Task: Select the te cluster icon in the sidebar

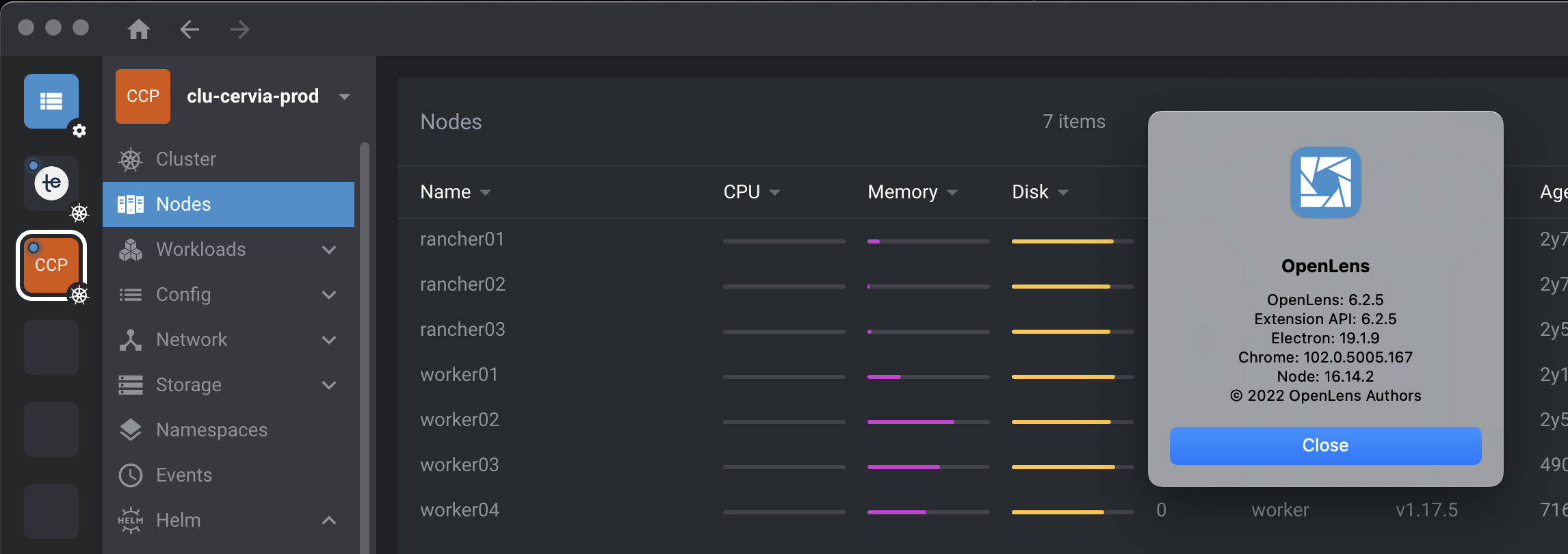Action: click(x=51, y=183)
